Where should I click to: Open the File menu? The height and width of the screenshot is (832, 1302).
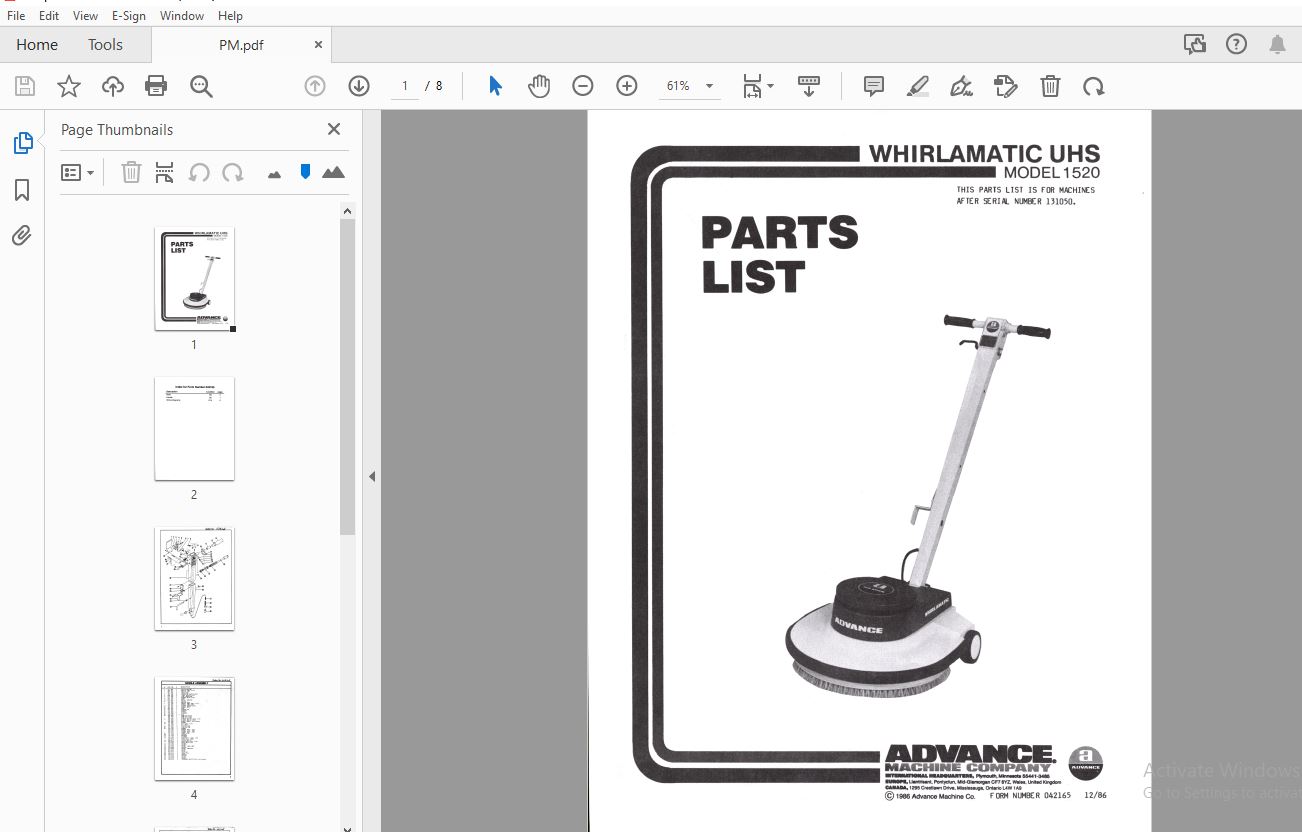(16, 16)
